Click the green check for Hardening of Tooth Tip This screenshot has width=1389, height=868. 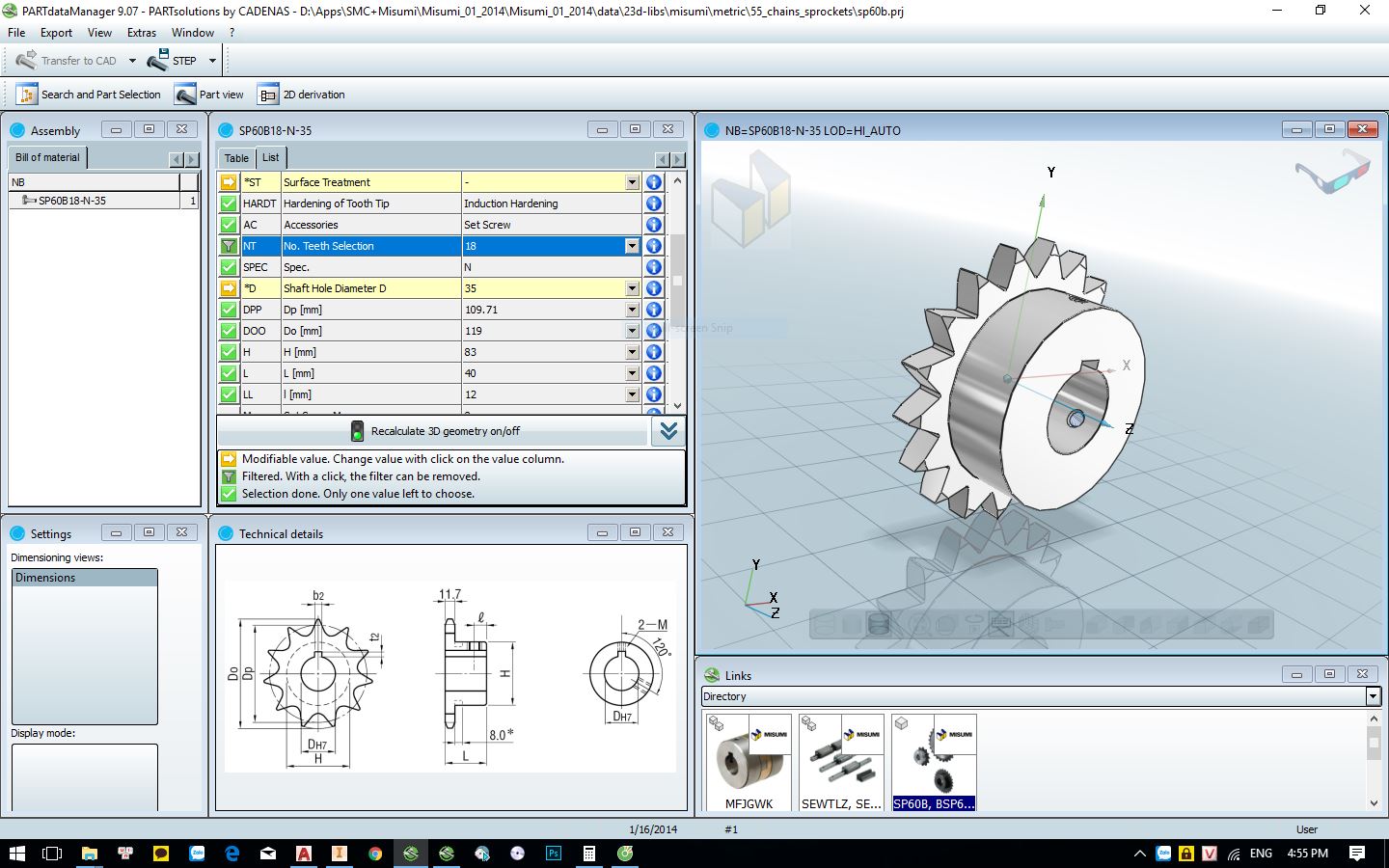[x=229, y=203]
